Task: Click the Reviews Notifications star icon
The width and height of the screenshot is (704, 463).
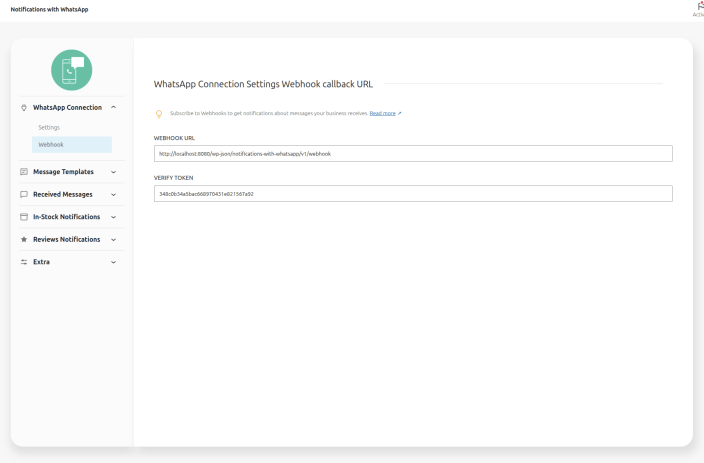Action: [24, 240]
